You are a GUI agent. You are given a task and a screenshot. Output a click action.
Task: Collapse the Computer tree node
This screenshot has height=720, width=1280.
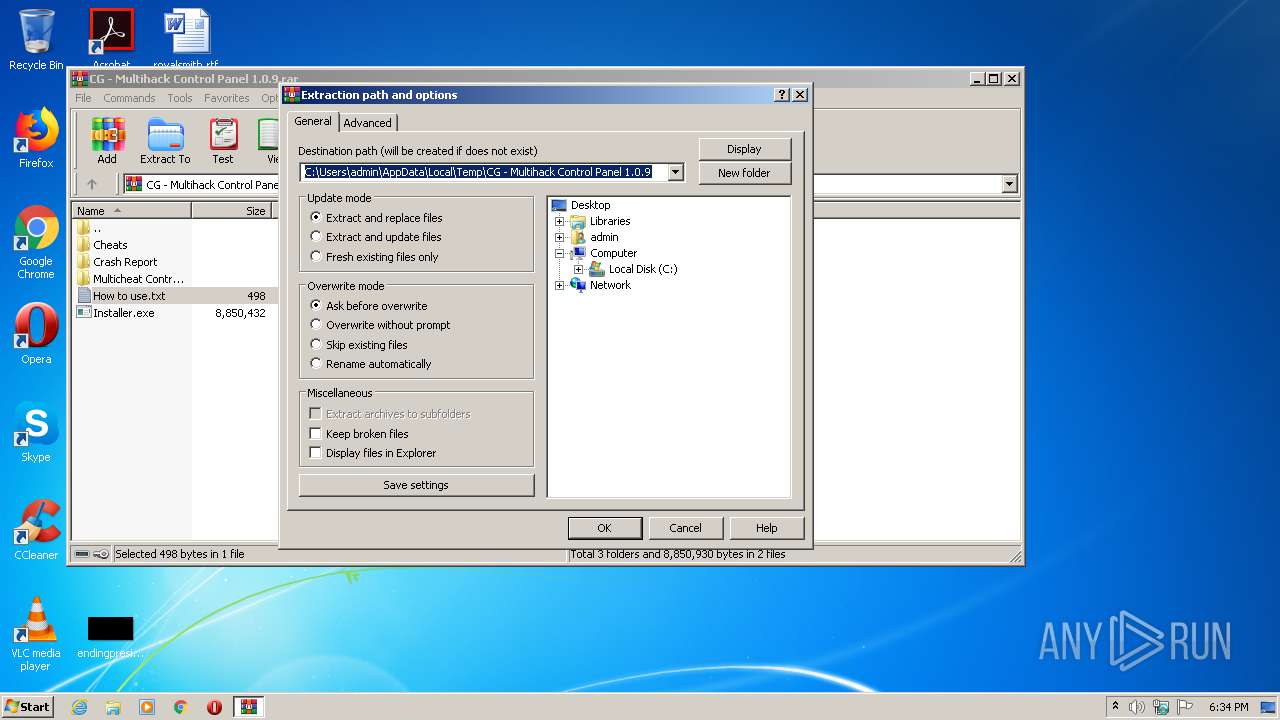coord(559,253)
